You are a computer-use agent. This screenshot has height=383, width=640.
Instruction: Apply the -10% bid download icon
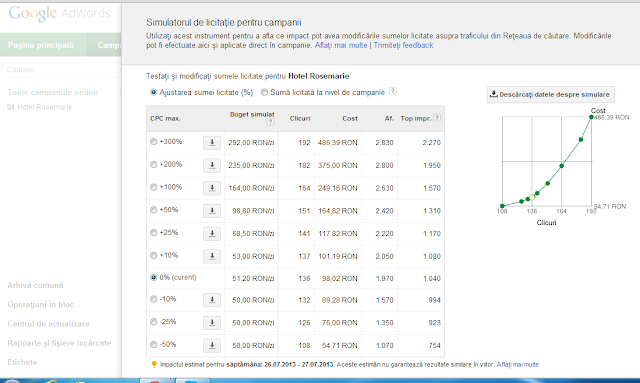click(x=212, y=300)
